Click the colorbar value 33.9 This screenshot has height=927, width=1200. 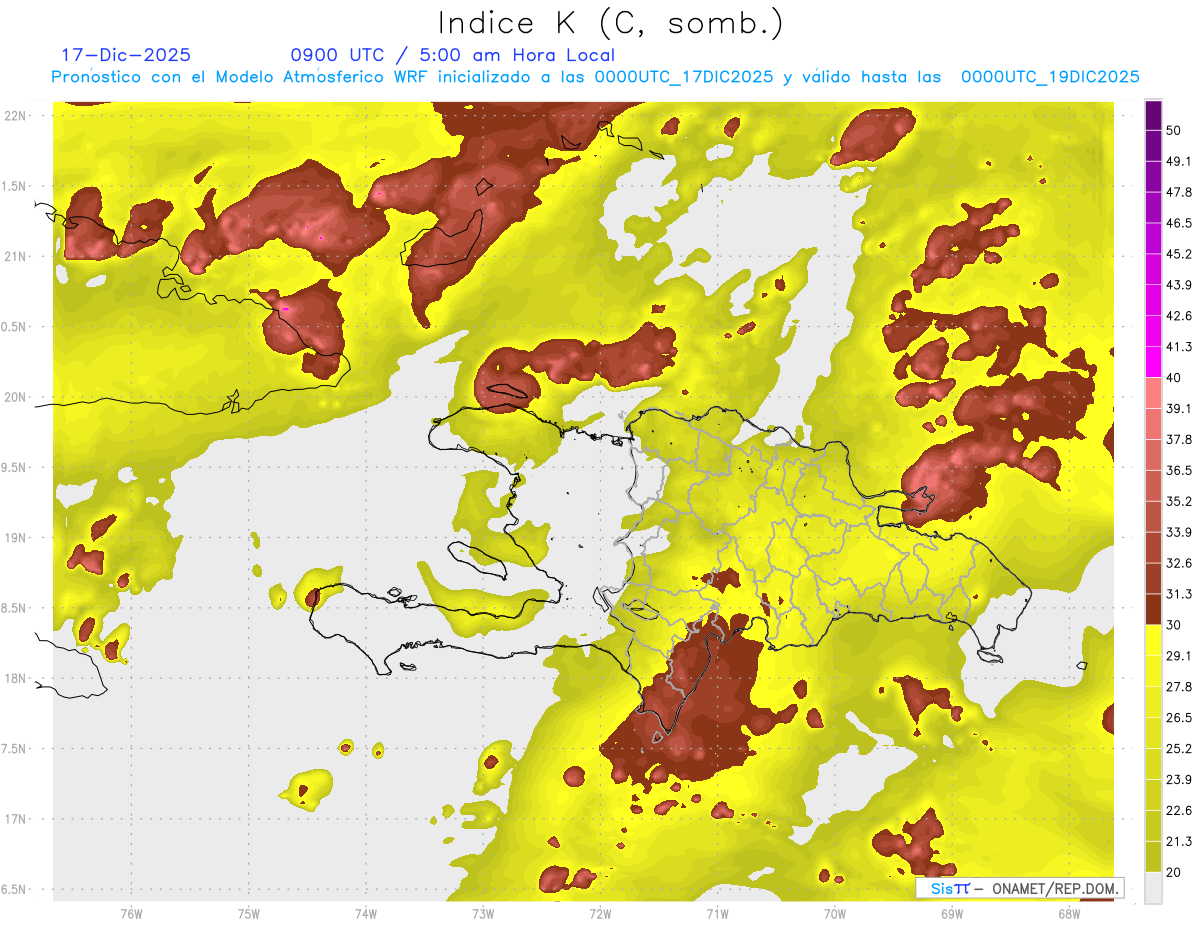click(1180, 532)
